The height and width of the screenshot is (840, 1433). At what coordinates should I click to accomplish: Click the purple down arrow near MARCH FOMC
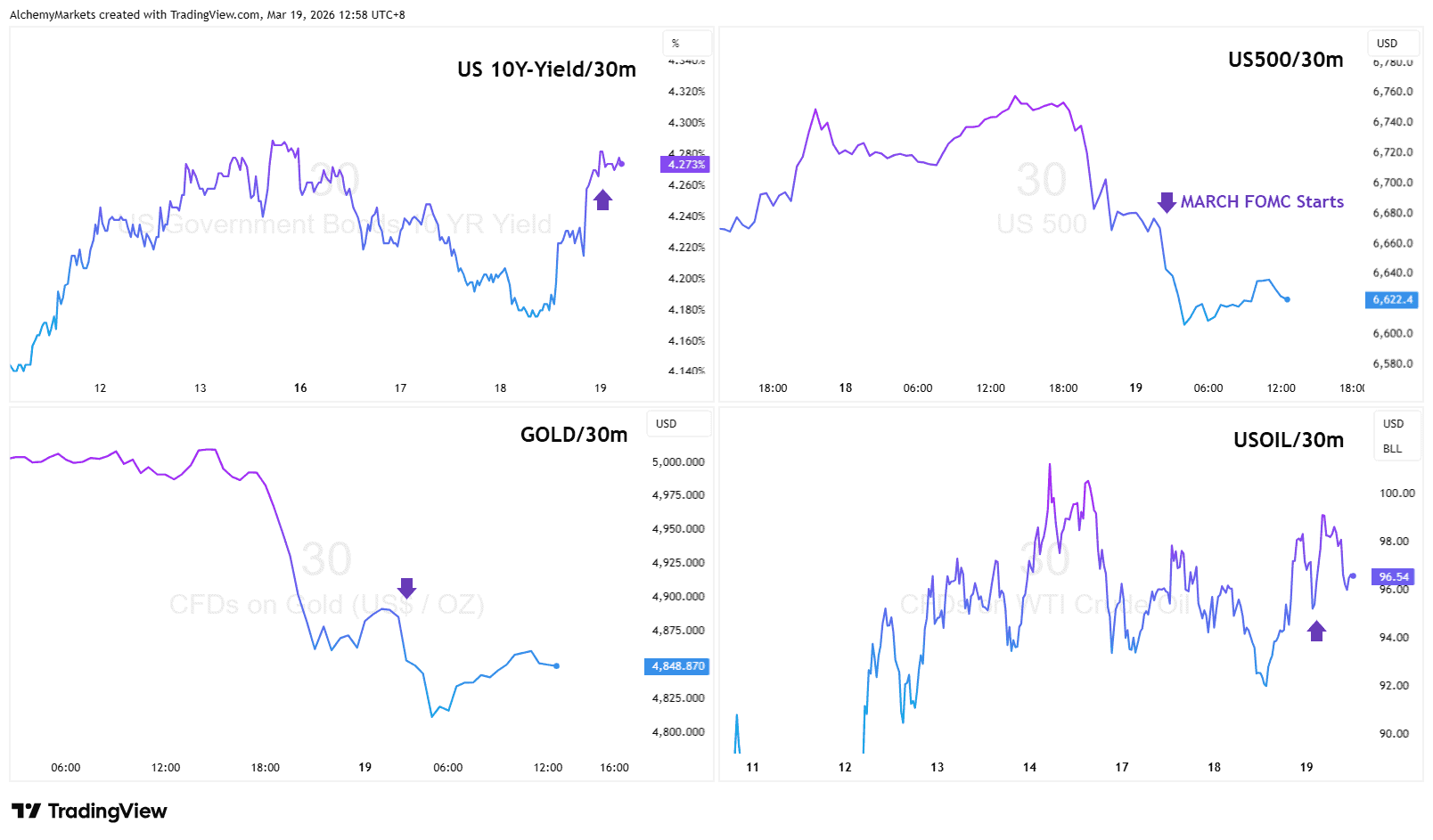[1166, 202]
